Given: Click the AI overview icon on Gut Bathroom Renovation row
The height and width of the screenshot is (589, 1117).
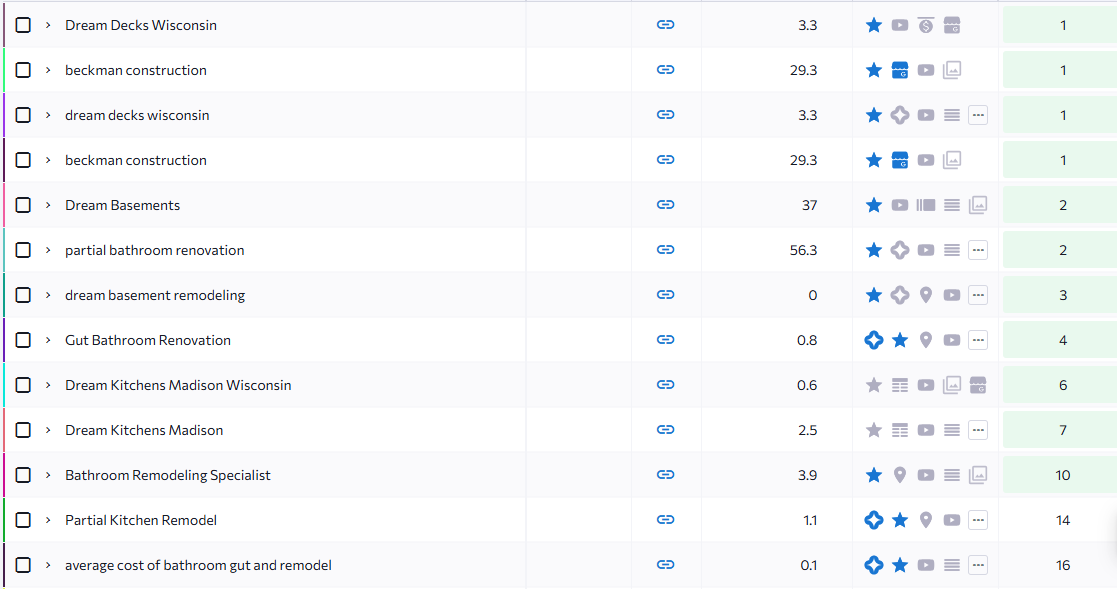Looking at the screenshot, I should (x=874, y=340).
